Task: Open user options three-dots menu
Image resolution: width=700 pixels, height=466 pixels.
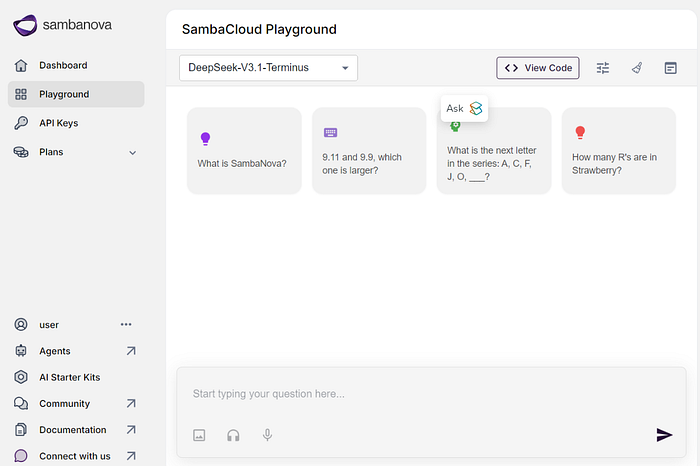Action: click(126, 324)
